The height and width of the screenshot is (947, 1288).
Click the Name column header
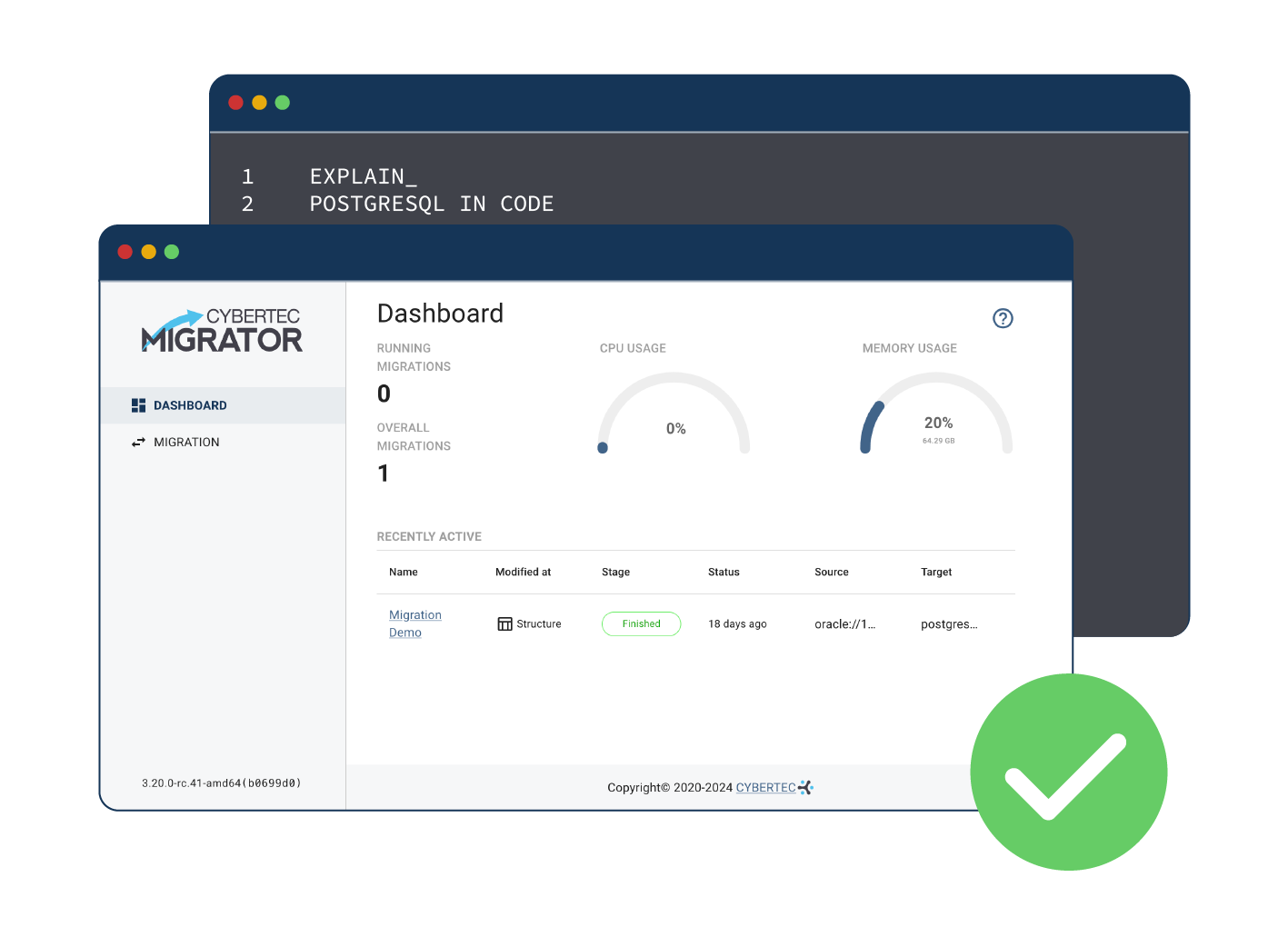pyautogui.click(x=404, y=573)
